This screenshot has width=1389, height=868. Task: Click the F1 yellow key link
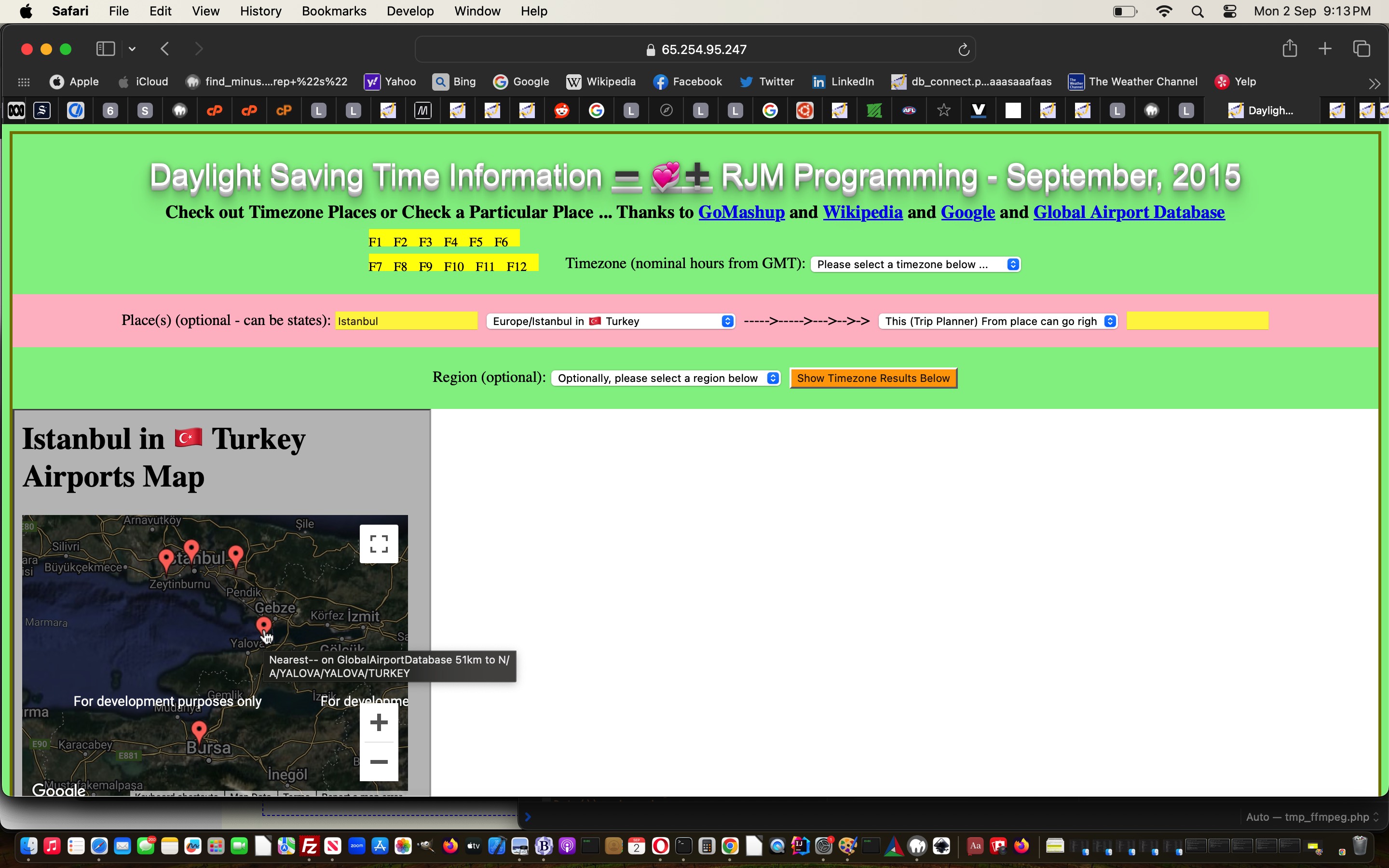coord(375,242)
